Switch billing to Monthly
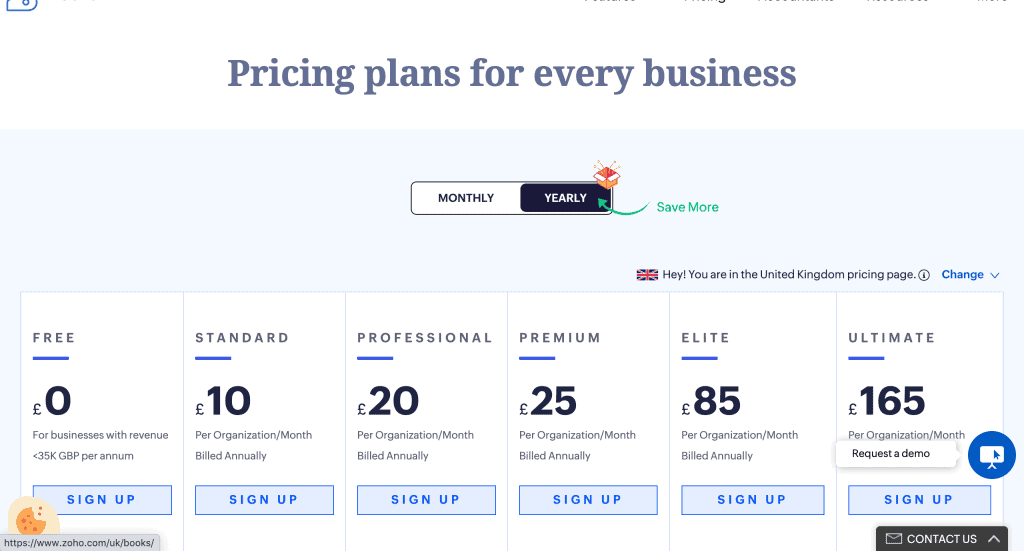Screen dimensions: 1024x551 466,198
